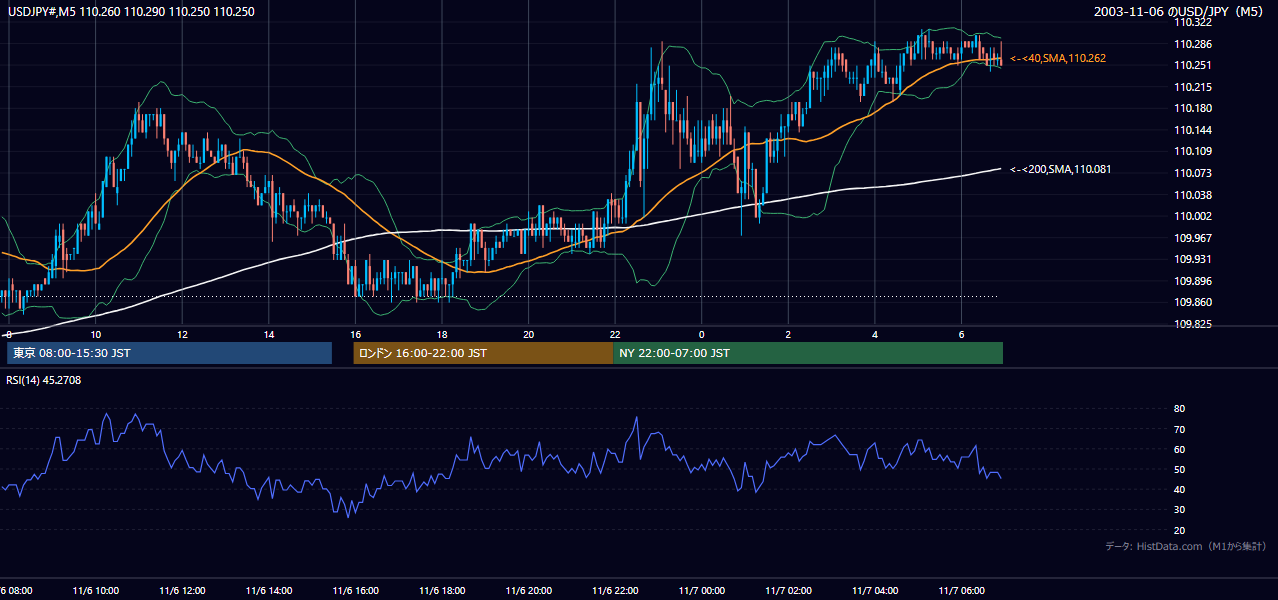The width and height of the screenshot is (1278, 600).
Task: Click the price axis value 110.286
Action: pos(1194,44)
